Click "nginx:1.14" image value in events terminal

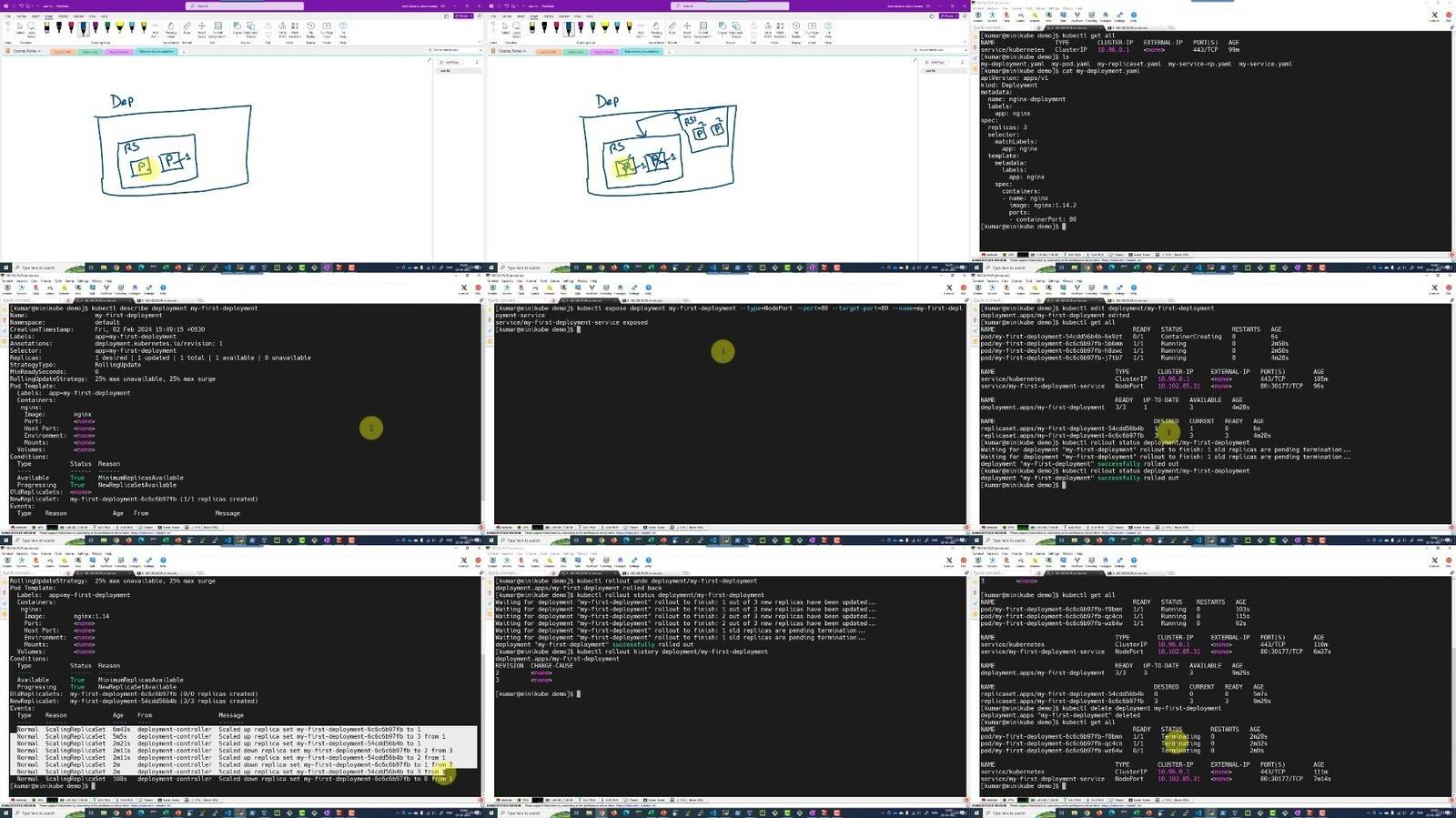91,616
